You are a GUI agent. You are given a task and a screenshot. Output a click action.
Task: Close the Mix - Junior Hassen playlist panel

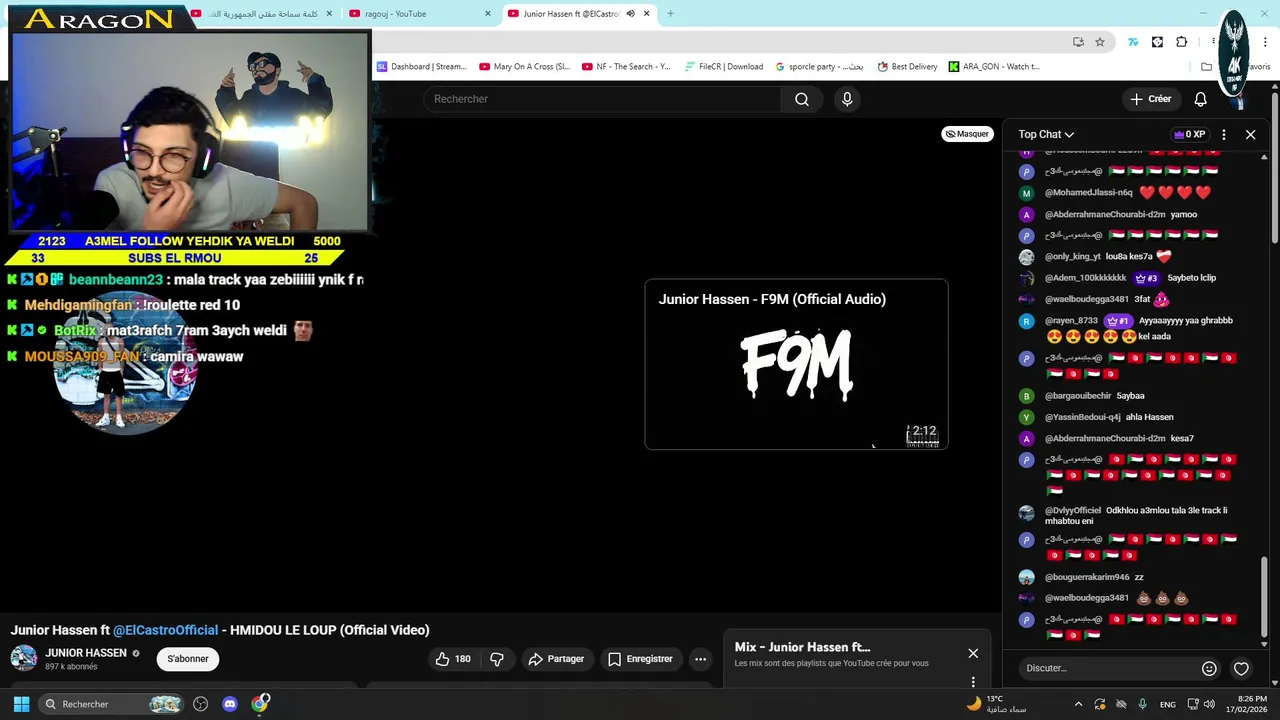pos(973,653)
